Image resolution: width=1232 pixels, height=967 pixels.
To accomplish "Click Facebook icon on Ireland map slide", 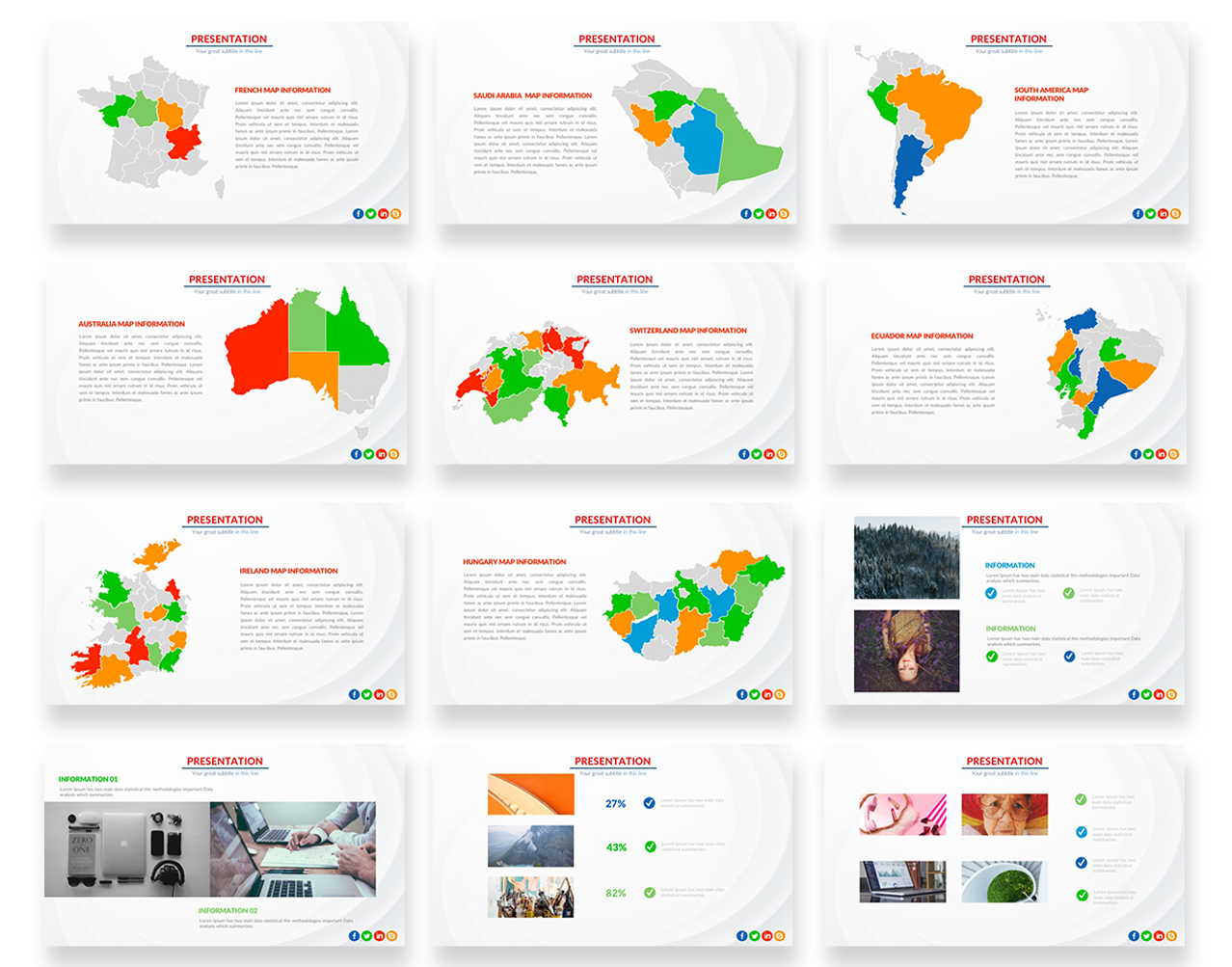I will tap(355, 694).
